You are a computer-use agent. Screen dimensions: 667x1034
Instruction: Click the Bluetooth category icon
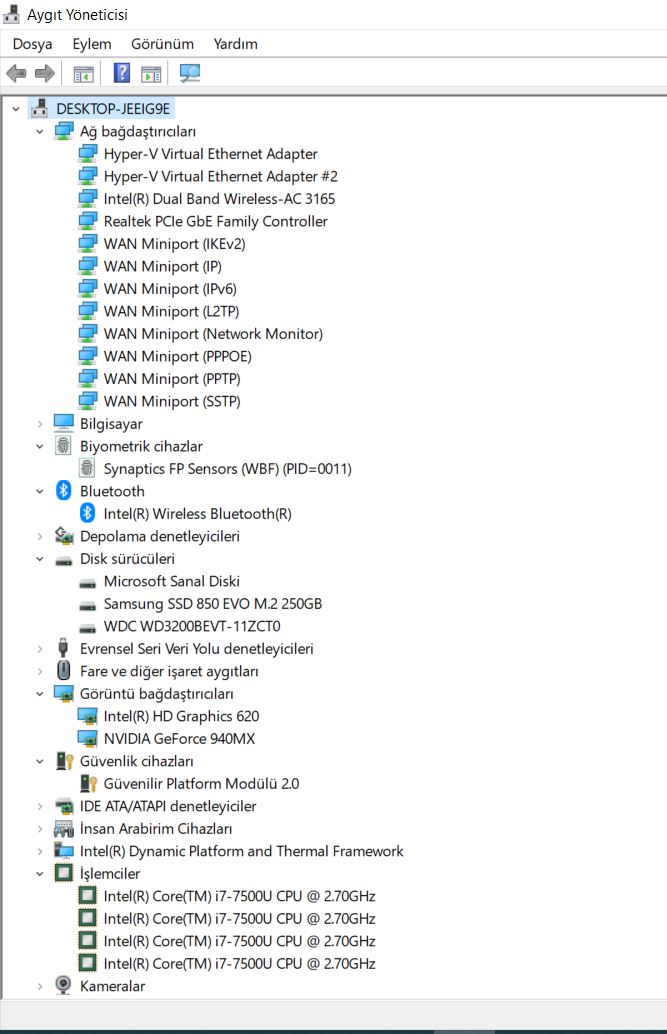[x=63, y=491]
